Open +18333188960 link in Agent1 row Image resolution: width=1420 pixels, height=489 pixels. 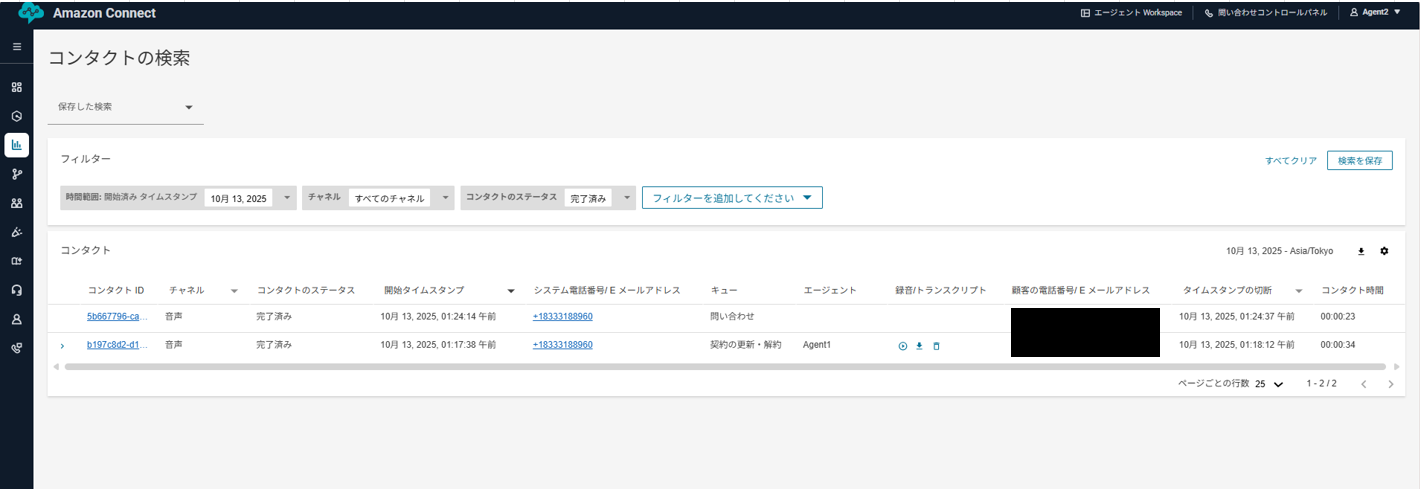[563, 345]
